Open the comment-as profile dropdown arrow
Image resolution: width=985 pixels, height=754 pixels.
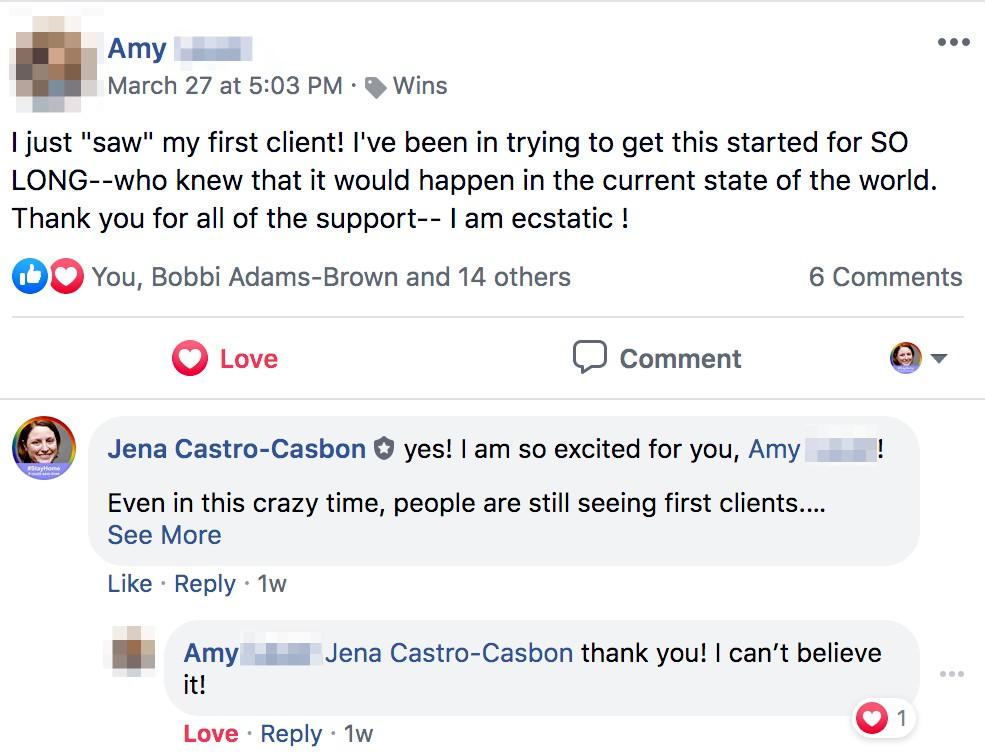click(x=938, y=358)
